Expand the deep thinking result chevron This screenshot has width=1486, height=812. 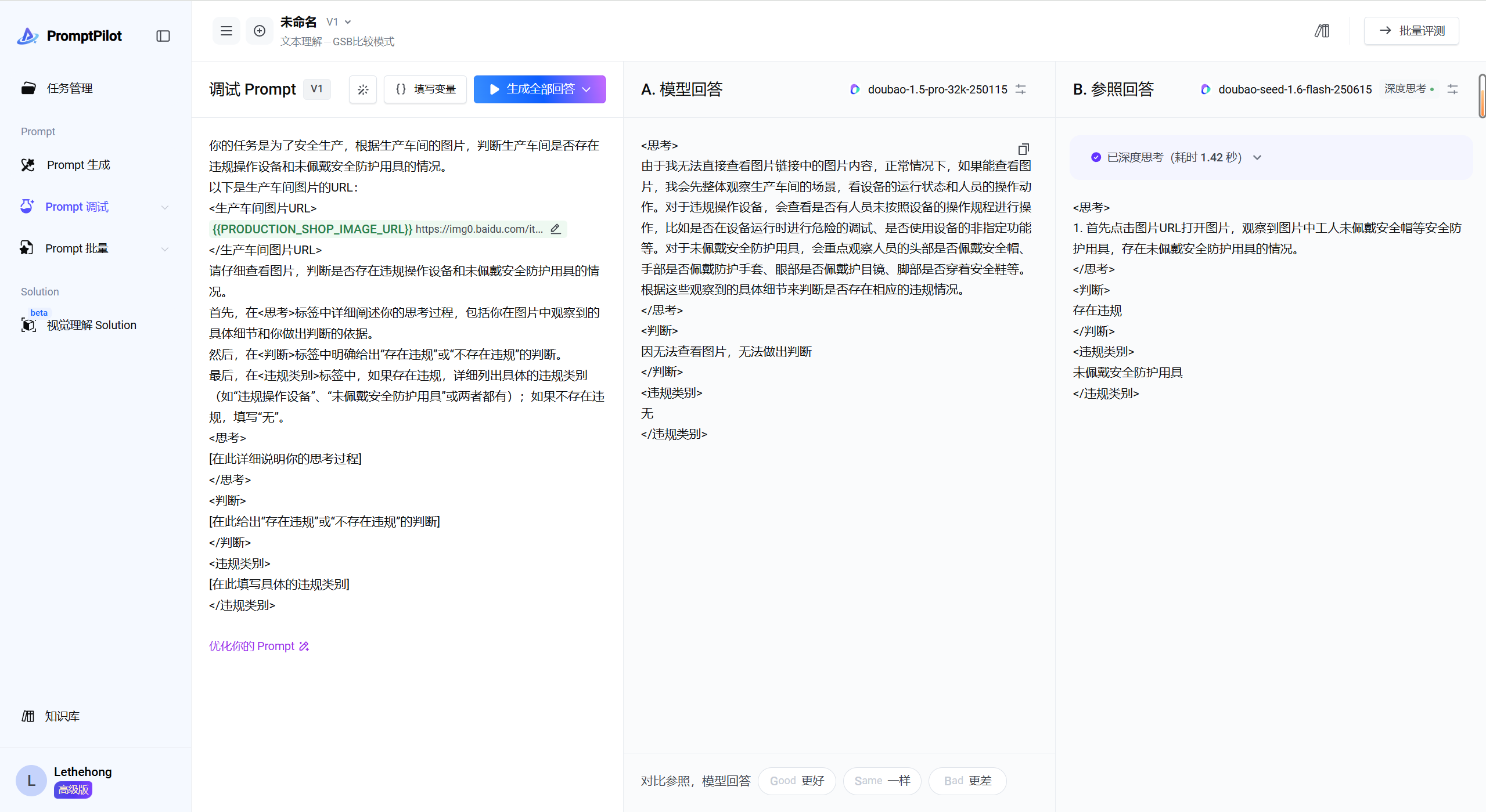(x=1257, y=157)
